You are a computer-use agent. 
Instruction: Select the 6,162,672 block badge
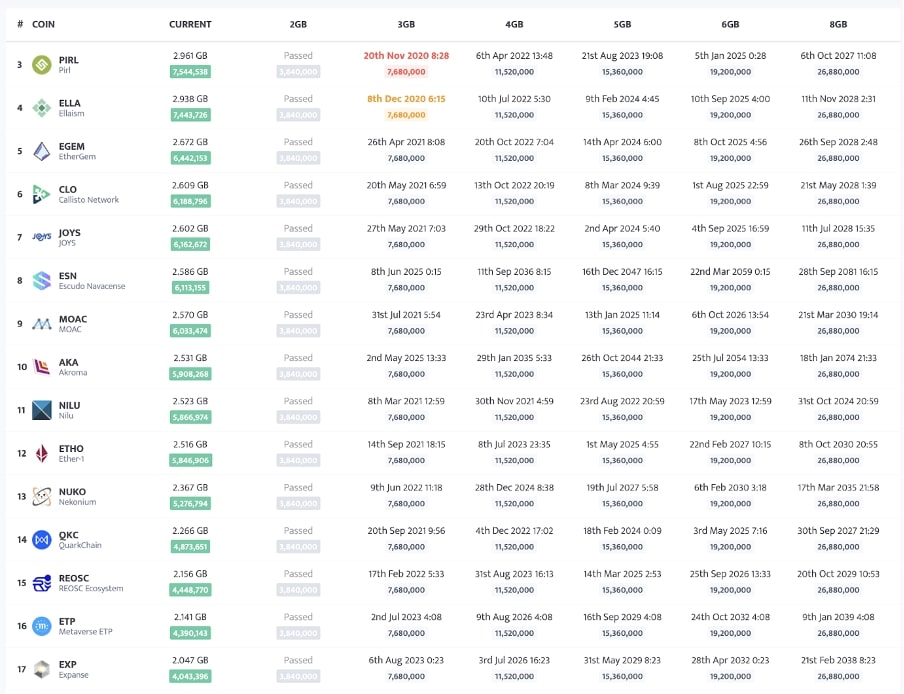[x=190, y=244]
